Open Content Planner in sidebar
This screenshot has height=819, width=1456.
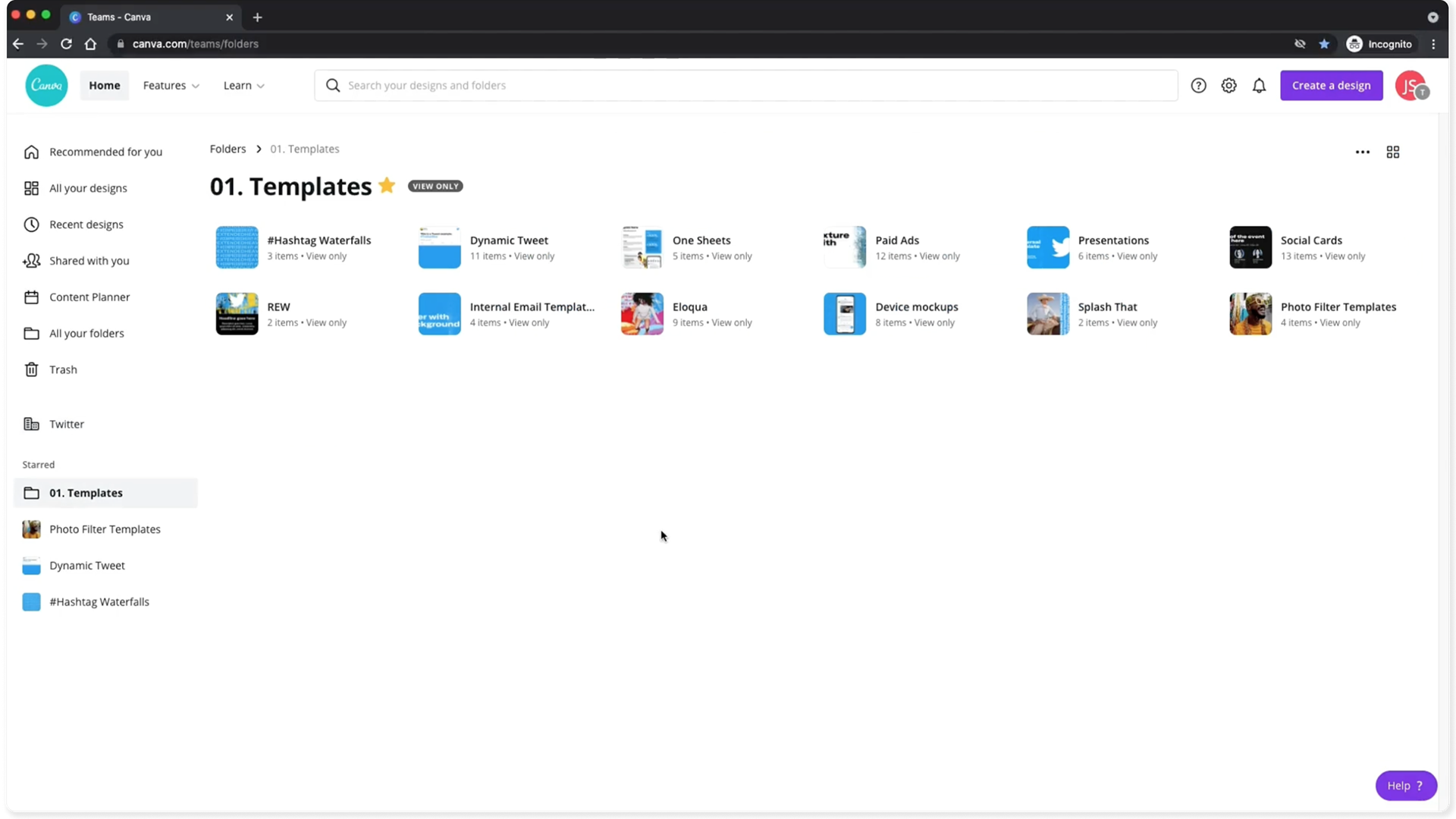[89, 297]
